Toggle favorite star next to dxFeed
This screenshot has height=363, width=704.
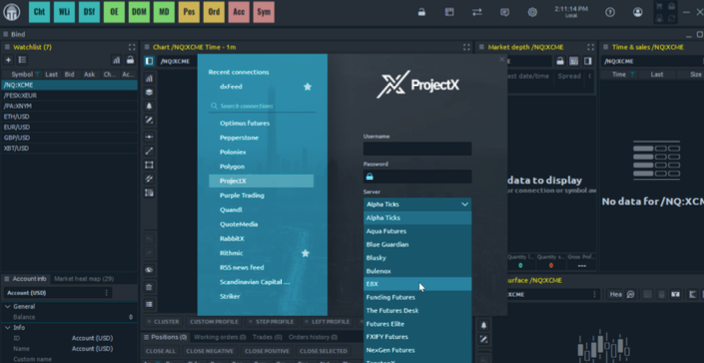[x=308, y=87]
